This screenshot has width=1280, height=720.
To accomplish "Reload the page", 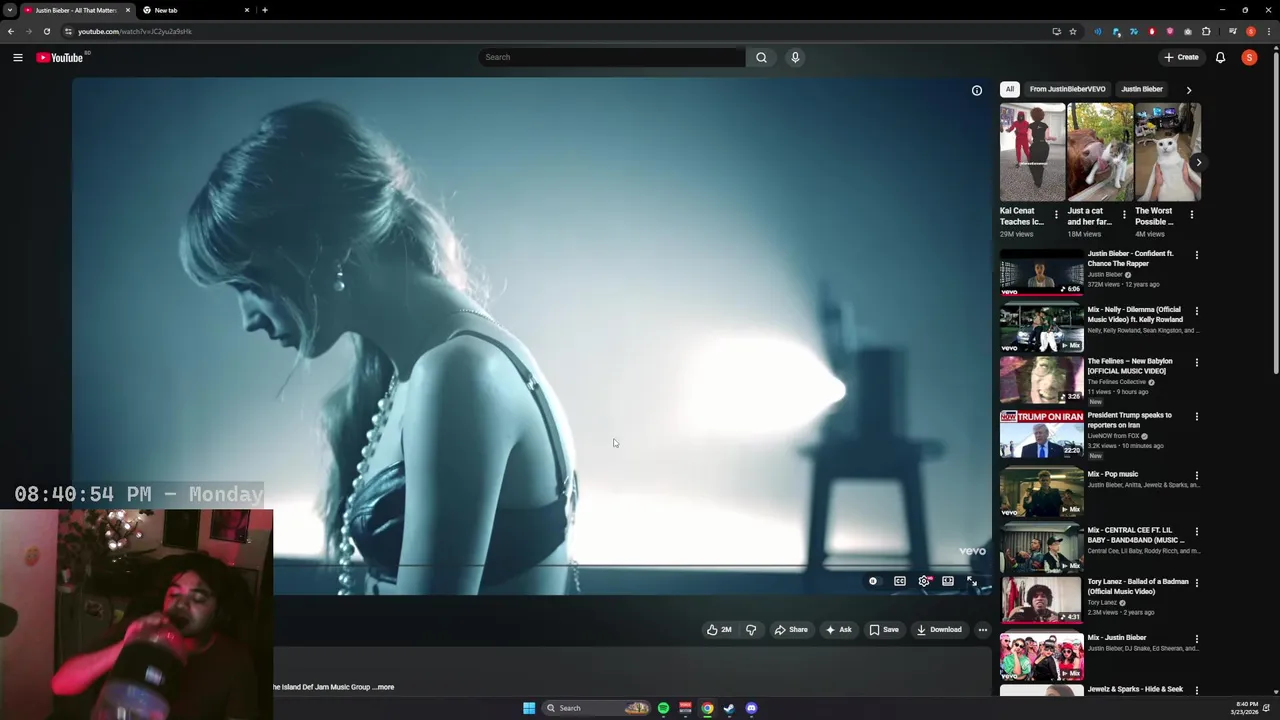I will (46, 31).
